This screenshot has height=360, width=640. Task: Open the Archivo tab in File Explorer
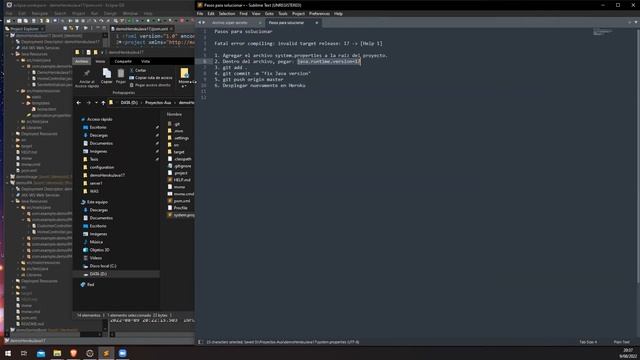coord(82,61)
